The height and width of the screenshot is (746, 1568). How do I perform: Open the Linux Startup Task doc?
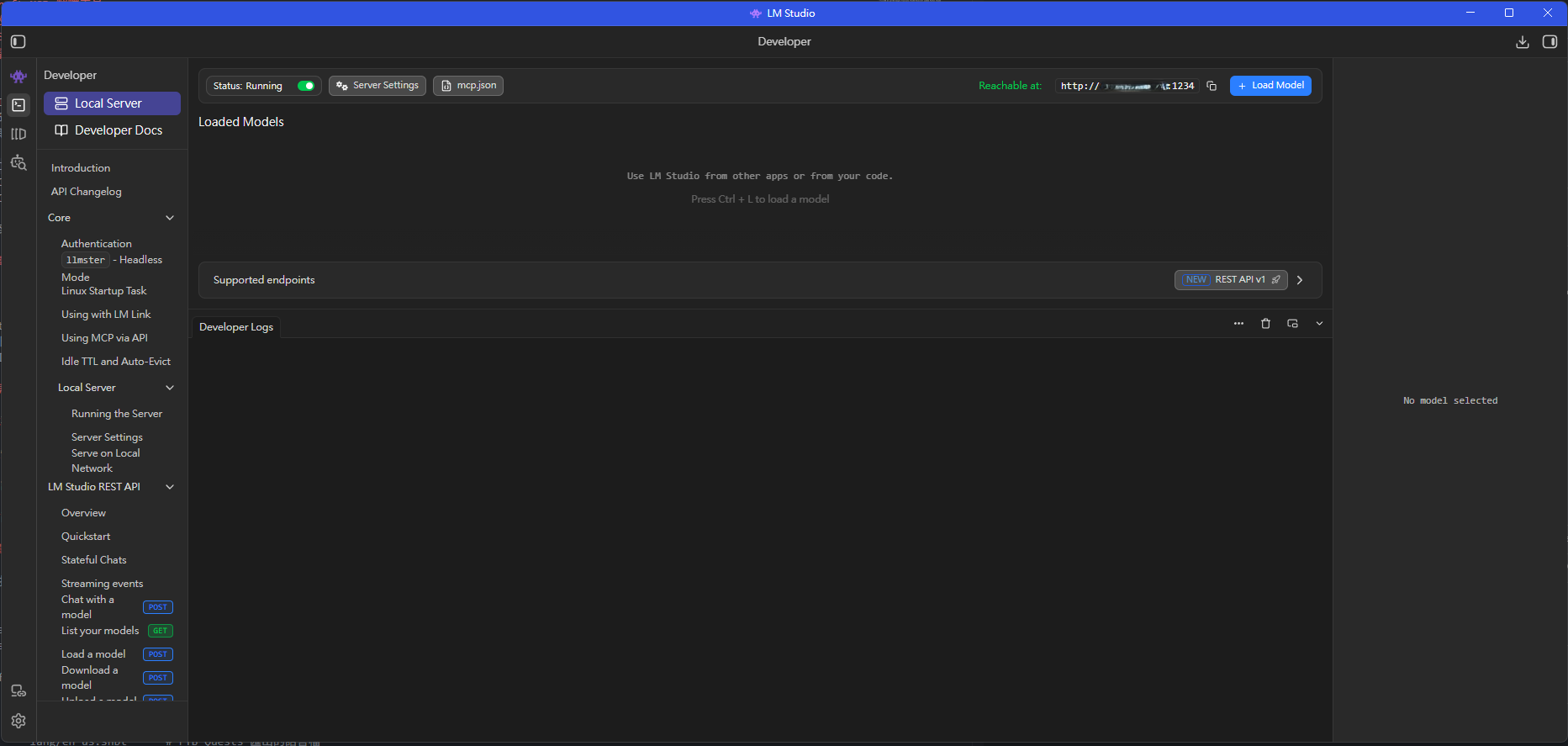pos(103,291)
